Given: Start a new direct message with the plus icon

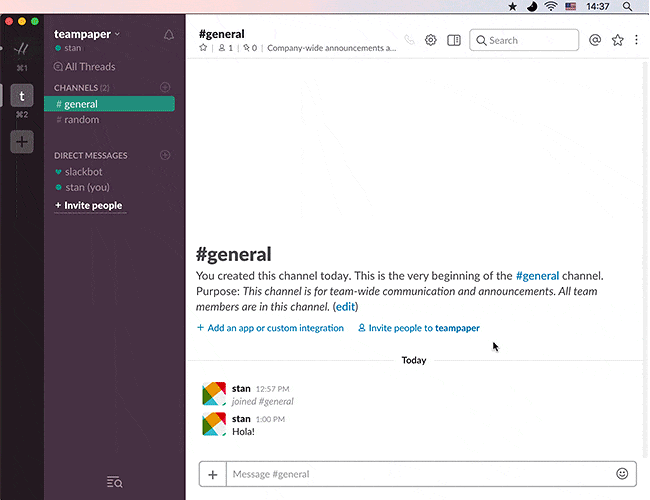Looking at the screenshot, I should coord(165,155).
